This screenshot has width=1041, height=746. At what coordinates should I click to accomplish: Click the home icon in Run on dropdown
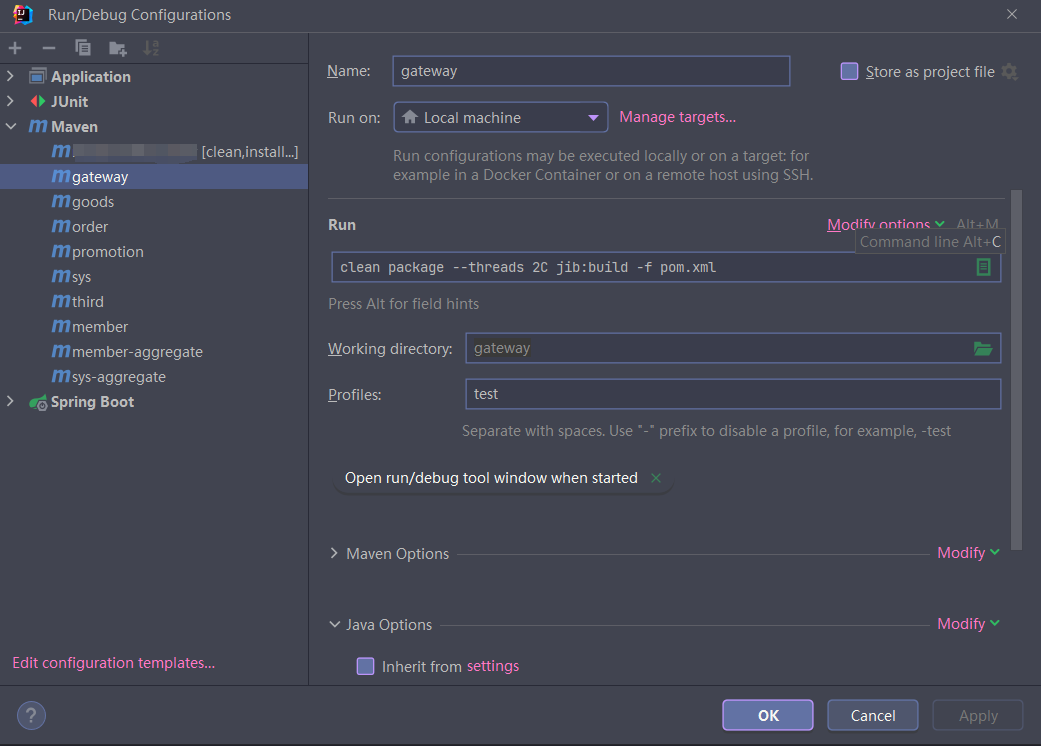[410, 117]
